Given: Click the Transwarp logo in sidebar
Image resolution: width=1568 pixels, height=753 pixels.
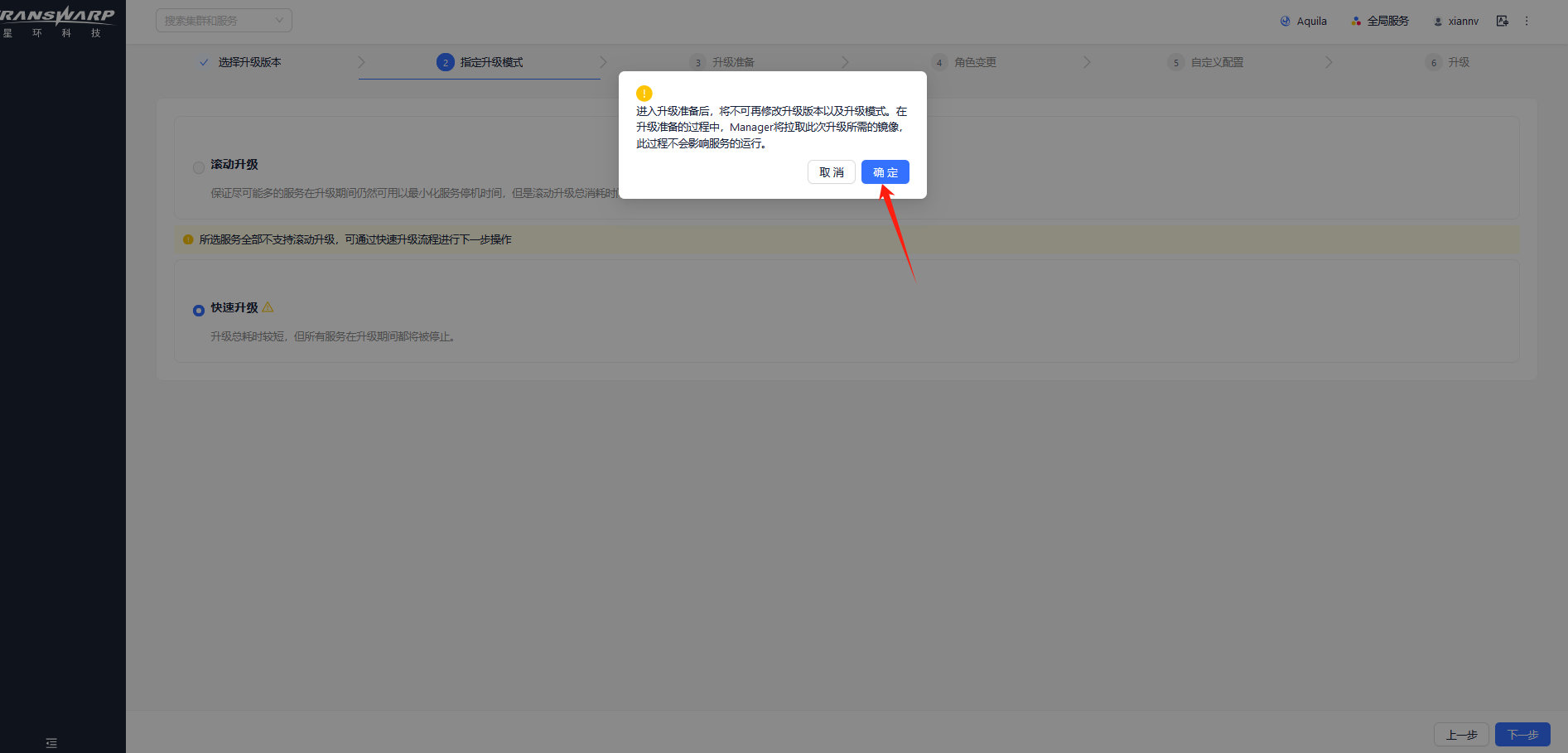Looking at the screenshot, I should (56, 22).
